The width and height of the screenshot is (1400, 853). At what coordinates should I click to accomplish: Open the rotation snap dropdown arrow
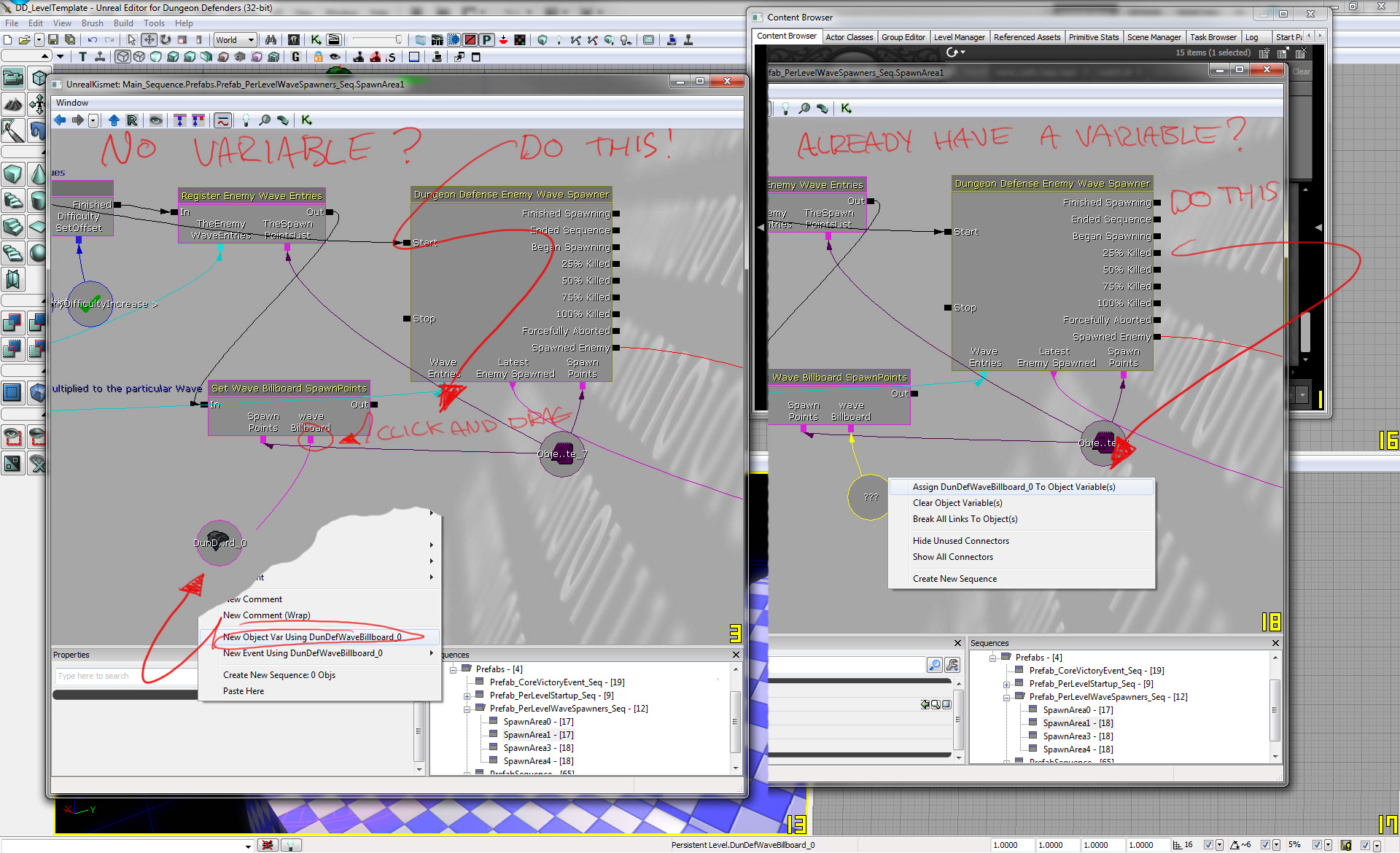point(1277,845)
